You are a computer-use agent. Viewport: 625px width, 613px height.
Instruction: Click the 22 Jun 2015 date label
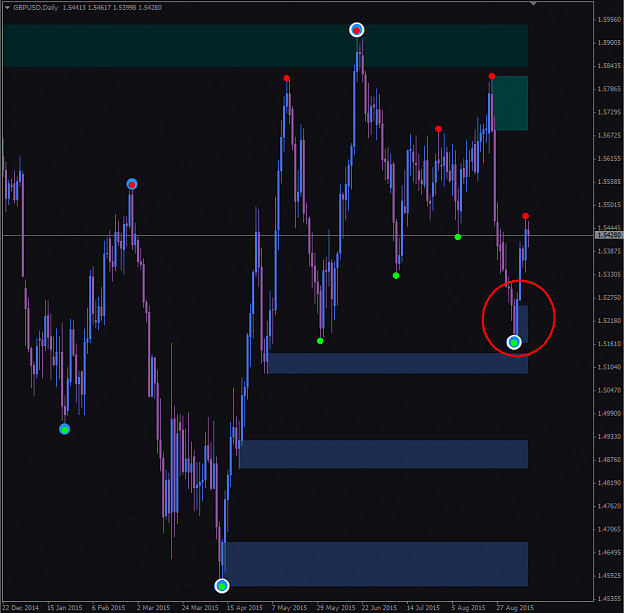(379, 608)
